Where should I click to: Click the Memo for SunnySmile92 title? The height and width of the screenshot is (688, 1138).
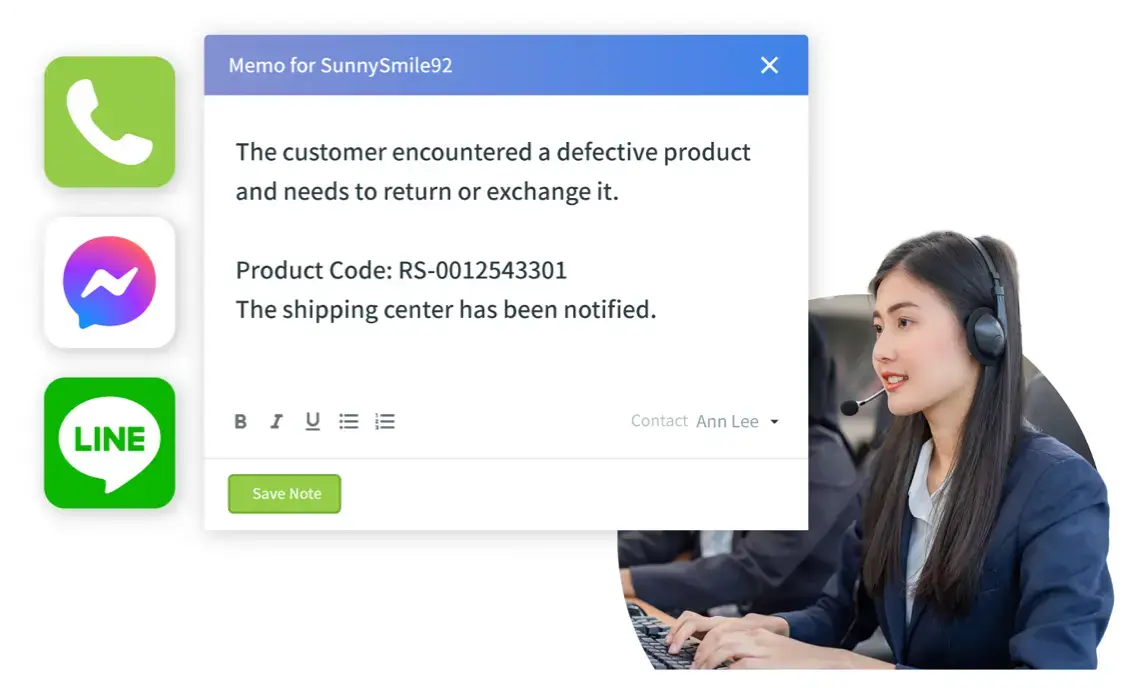pyautogui.click(x=340, y=65)
